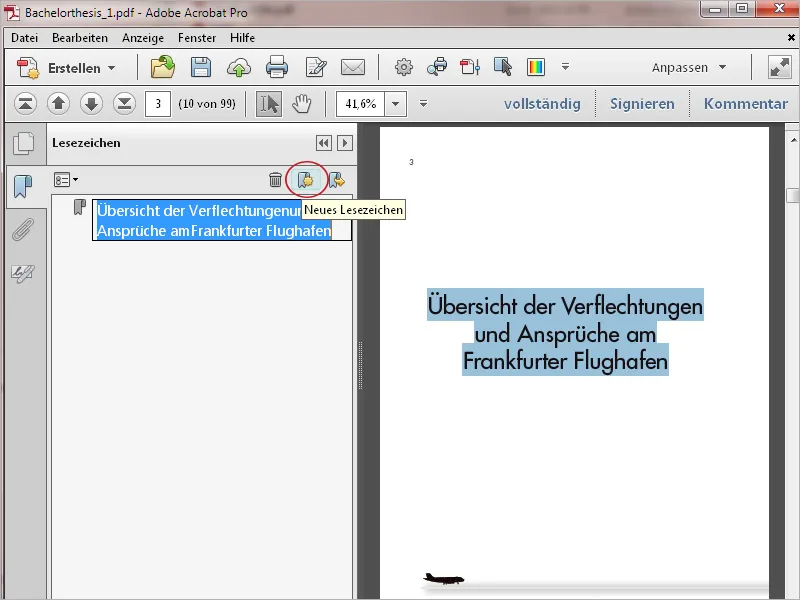Viewport: 800px width, 600px height.
Task: Toggle the bookmarks panel icon
Action: click(x=23, y=186)
